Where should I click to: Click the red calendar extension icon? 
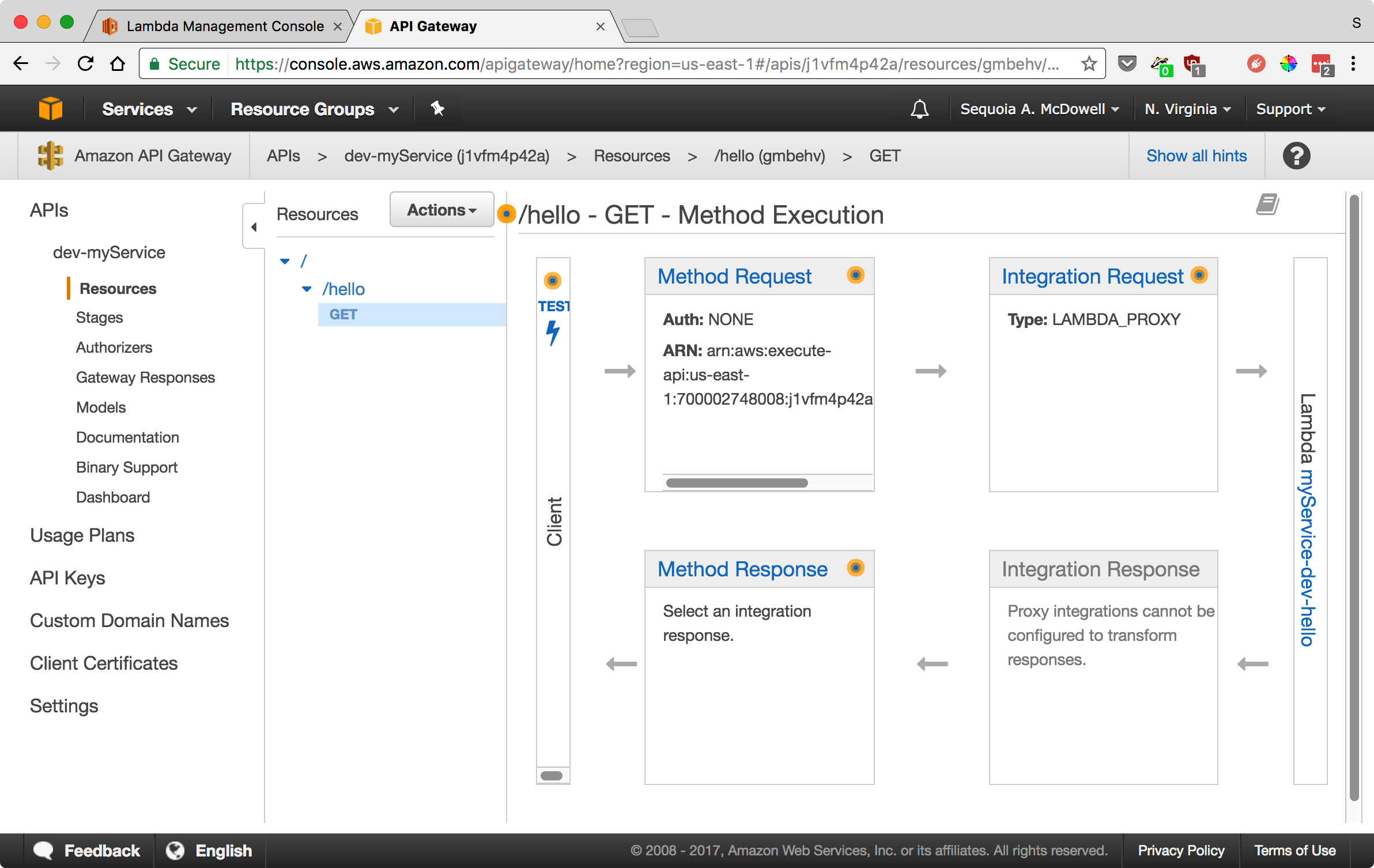(x=1322, y=65)
